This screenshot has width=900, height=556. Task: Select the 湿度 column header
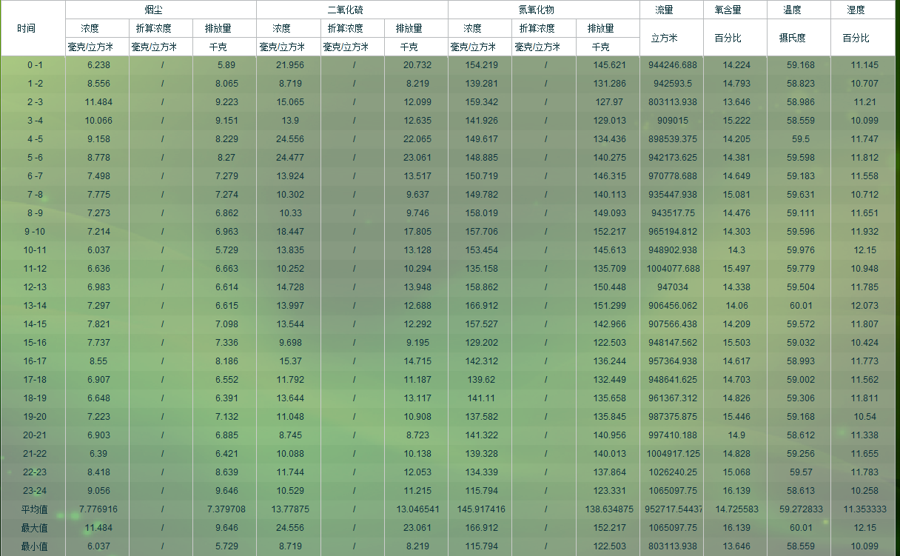[x=863, y=9]
